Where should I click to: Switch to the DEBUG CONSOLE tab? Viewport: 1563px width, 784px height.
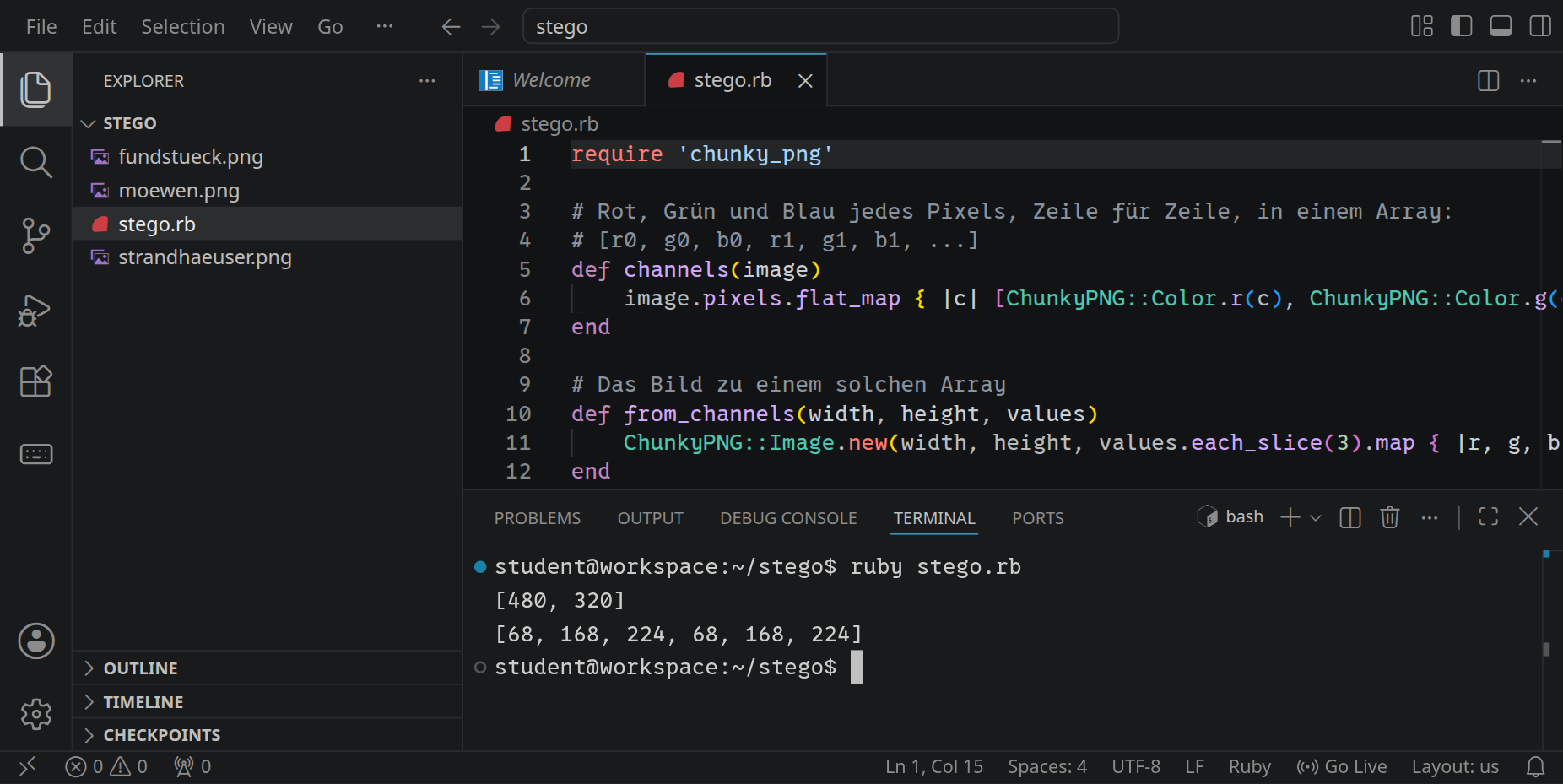tap(788, 518)
